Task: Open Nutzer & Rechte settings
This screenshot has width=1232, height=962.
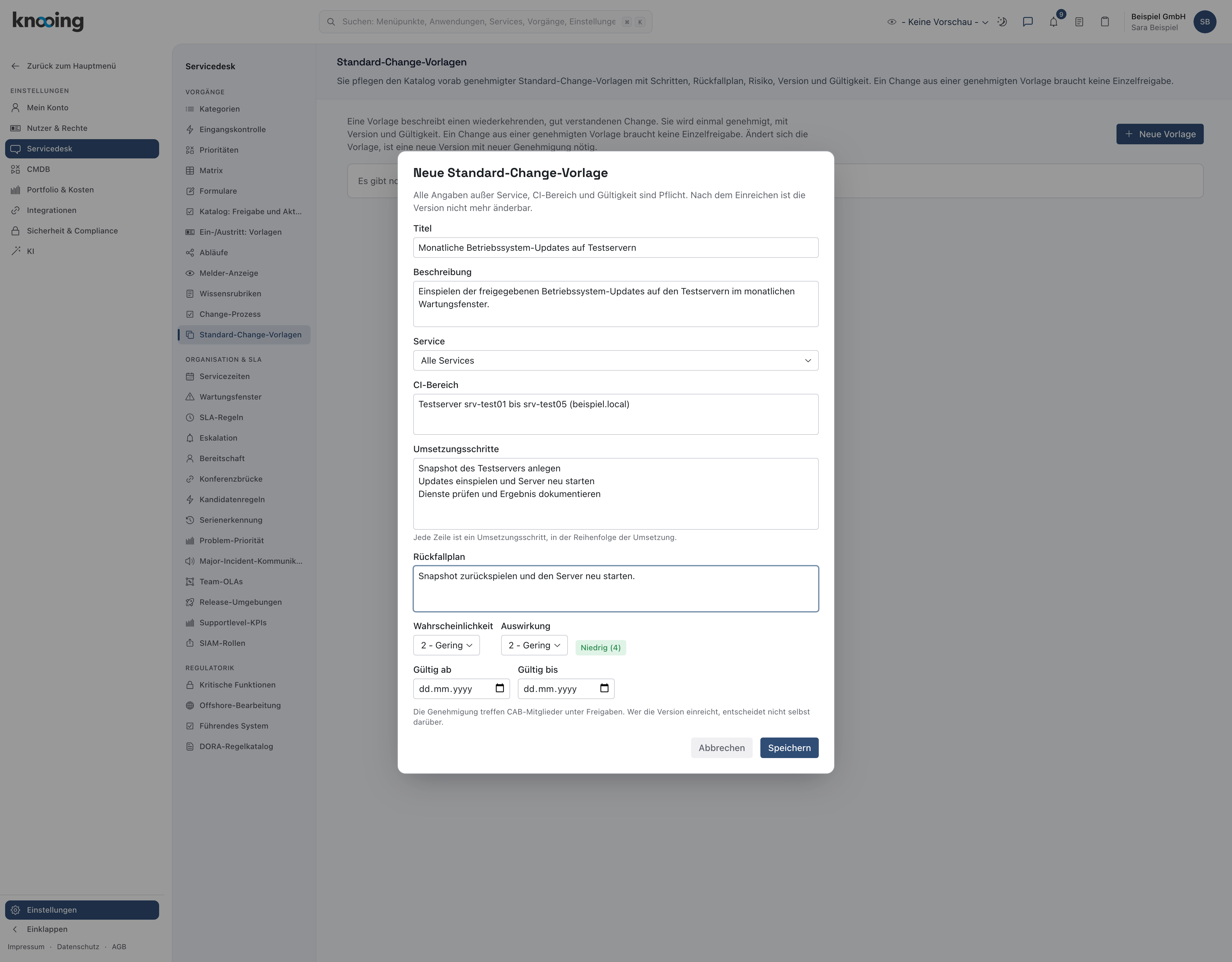Action: [82, 128]
